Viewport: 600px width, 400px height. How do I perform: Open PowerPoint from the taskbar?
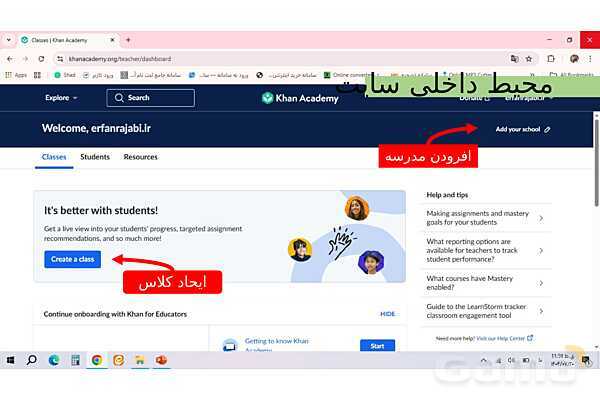coord(161,360)
